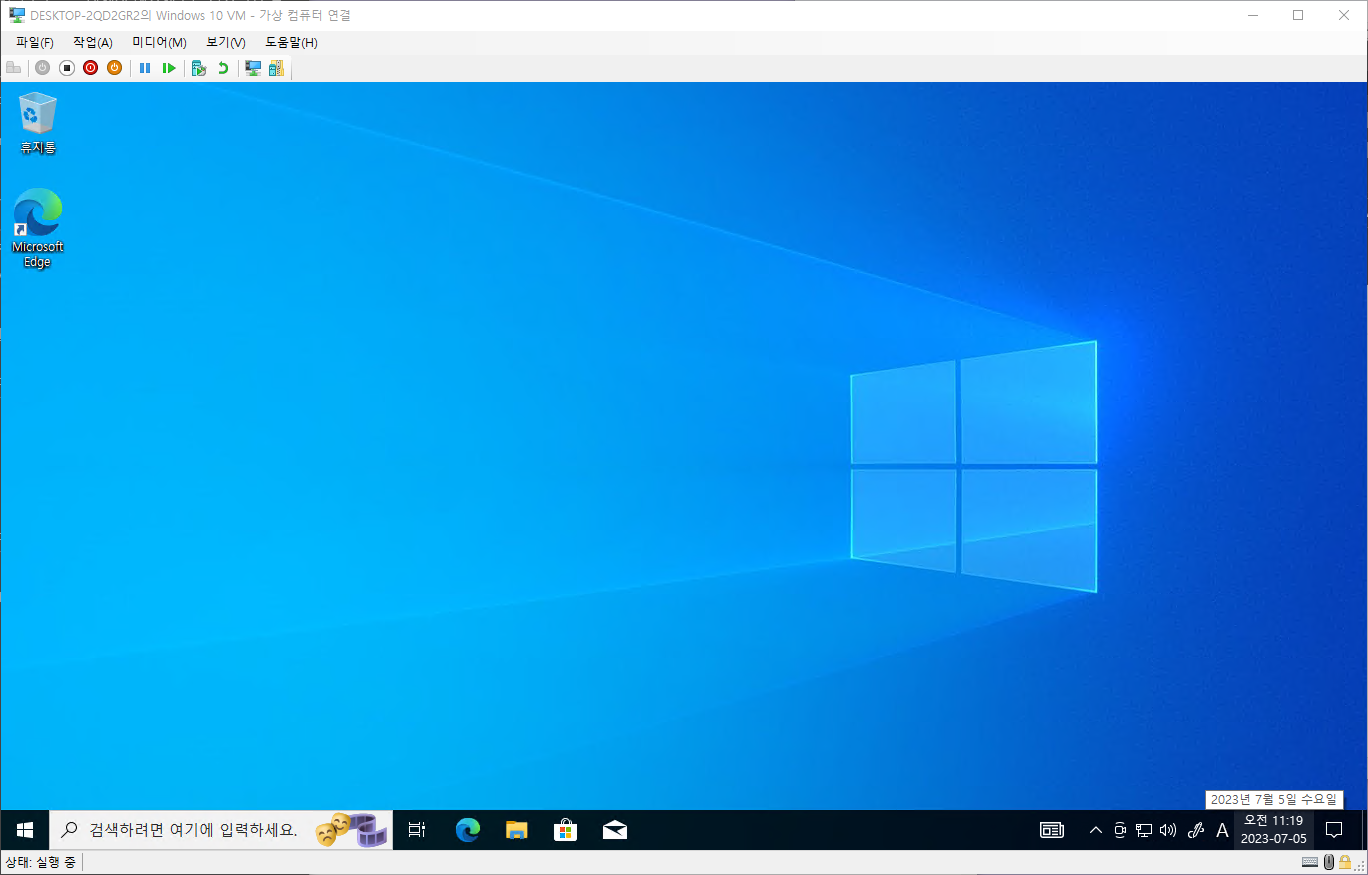Close the virtual machine connection window
This screenshot has width=1368, height=875.
click(x=1344, y=15)
